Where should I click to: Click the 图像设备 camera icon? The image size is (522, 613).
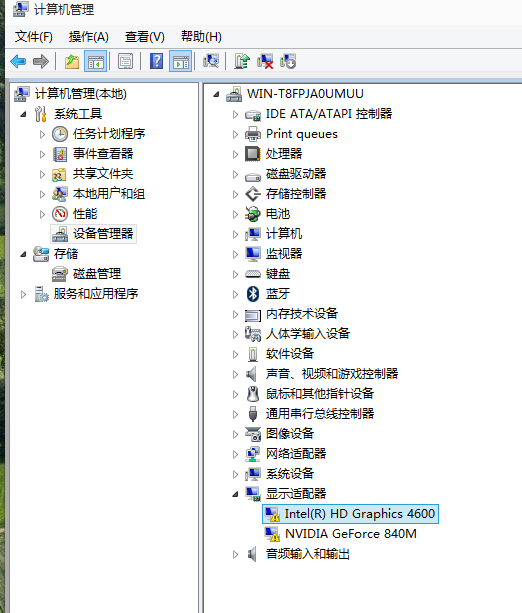click(253, 434)
